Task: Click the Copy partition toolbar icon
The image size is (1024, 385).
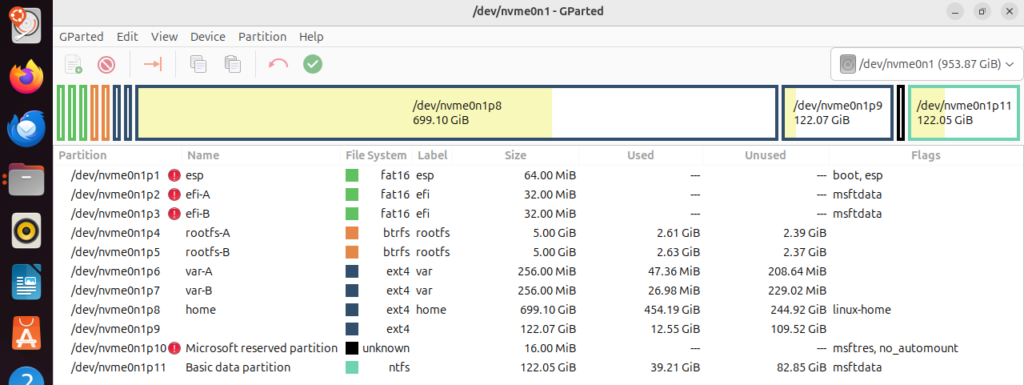Action: 199,64
